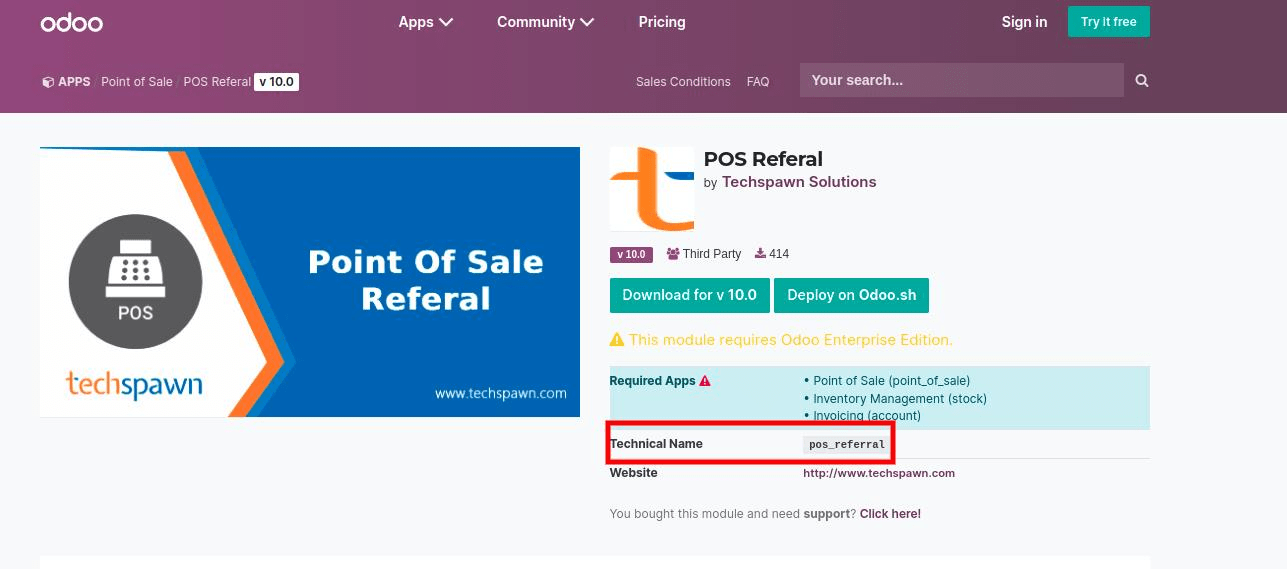
Task: Click the APPS cube icon
Action: [47, 82]
